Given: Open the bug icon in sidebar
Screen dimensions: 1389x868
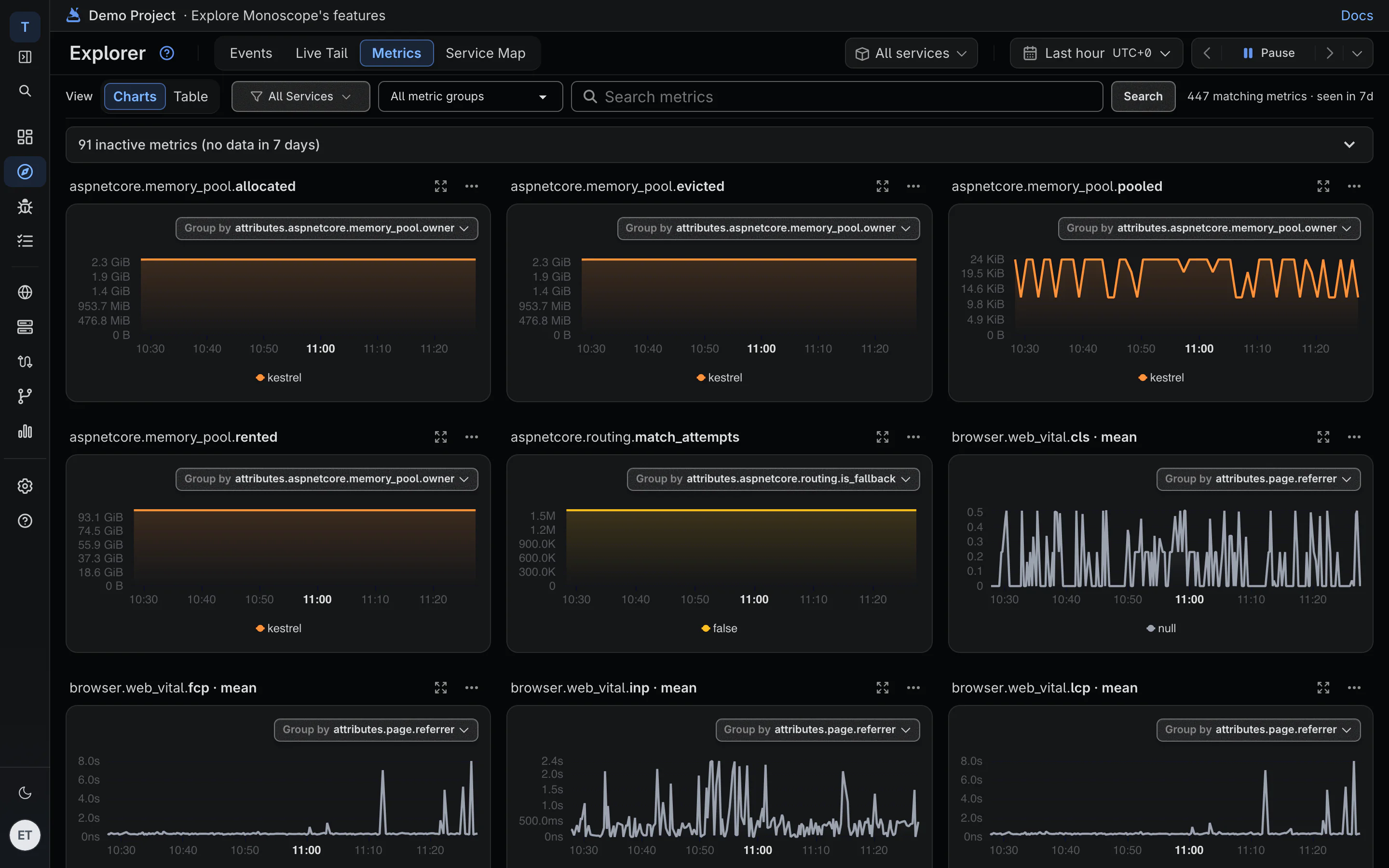Looking at the screenshot, I should [25, 206].
